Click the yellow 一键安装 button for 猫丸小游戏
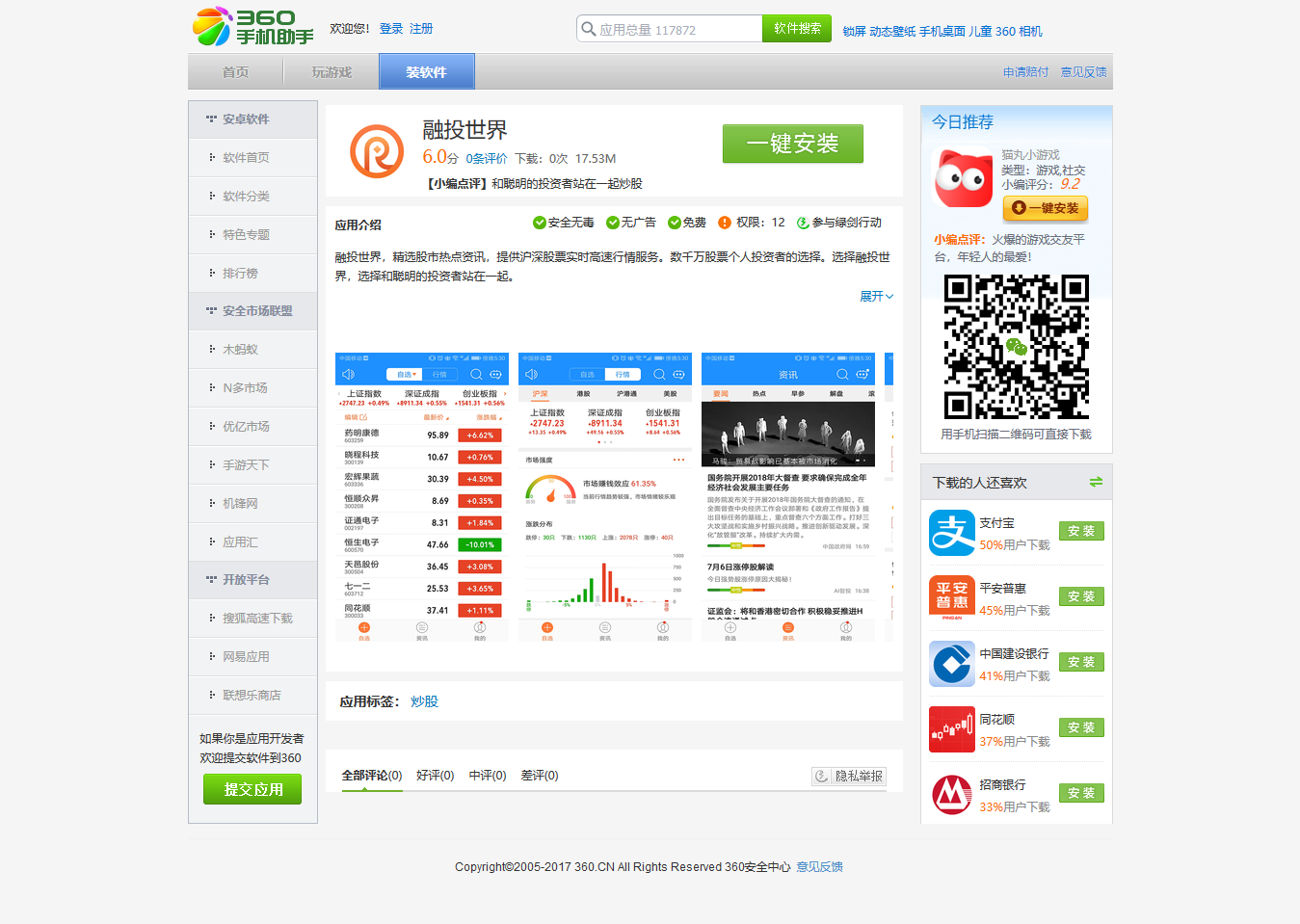Screen dimensions: 1300x924 point(1046,208)
